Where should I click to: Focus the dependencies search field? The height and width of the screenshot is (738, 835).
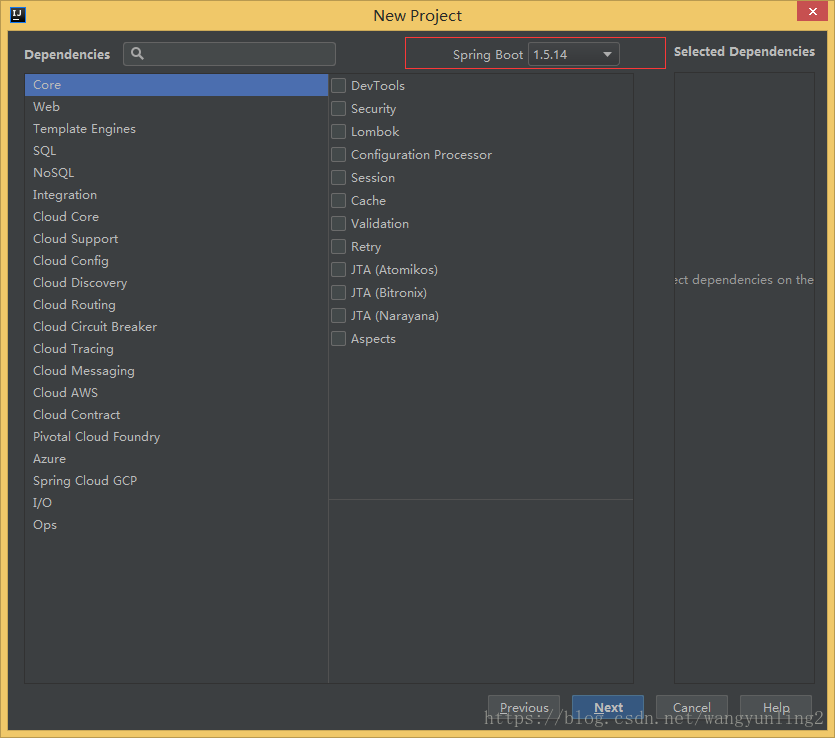(x=229, y=54)
